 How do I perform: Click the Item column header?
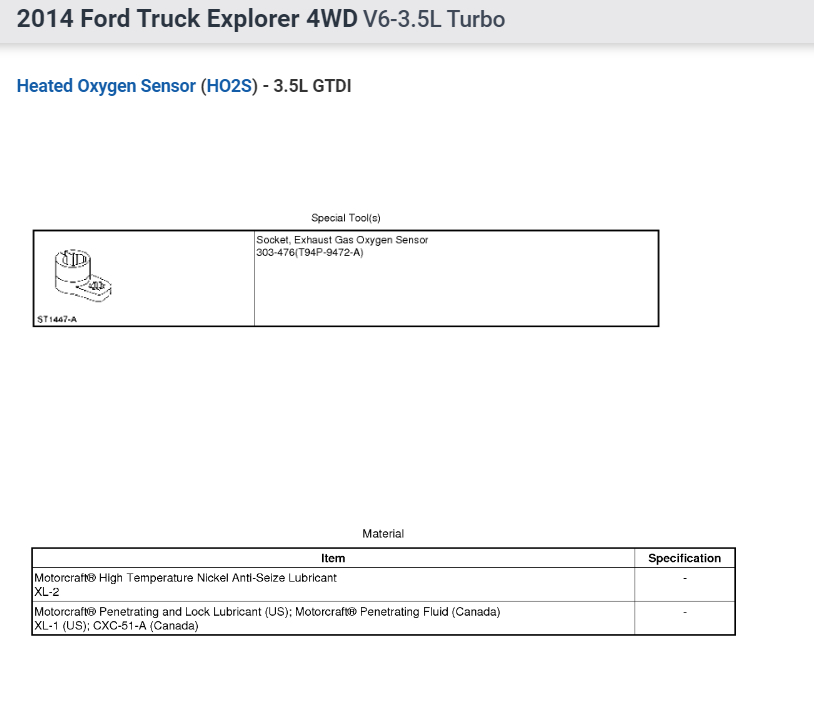[x=333, y=558]
